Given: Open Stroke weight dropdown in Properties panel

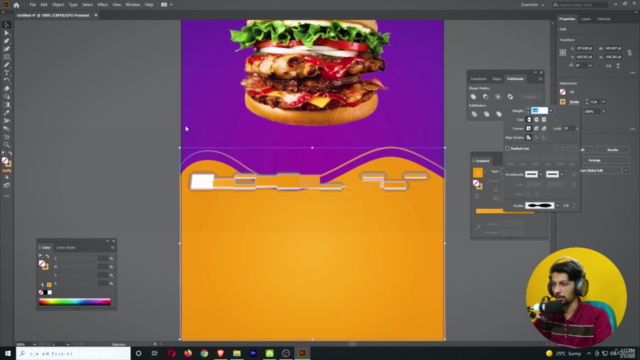Looking at the screenshot, I should 603,102.
